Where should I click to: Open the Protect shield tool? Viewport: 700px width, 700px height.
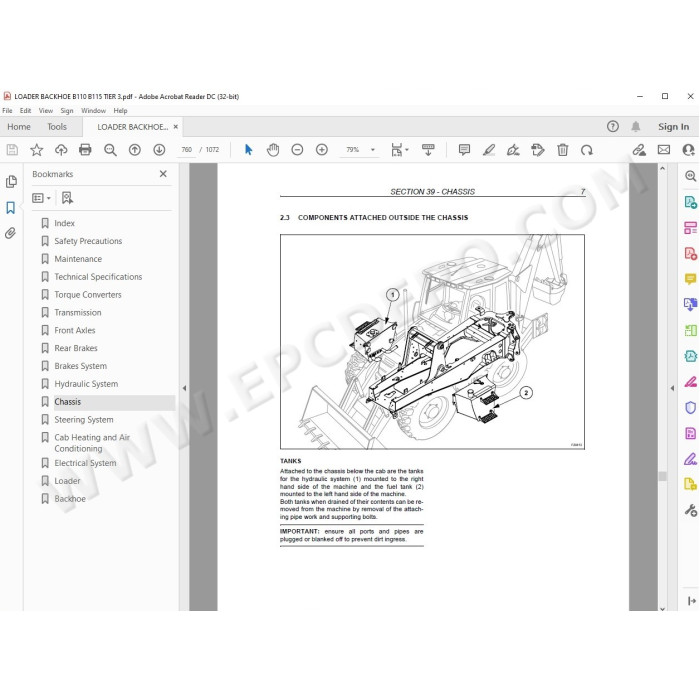[x=691, y=408]
